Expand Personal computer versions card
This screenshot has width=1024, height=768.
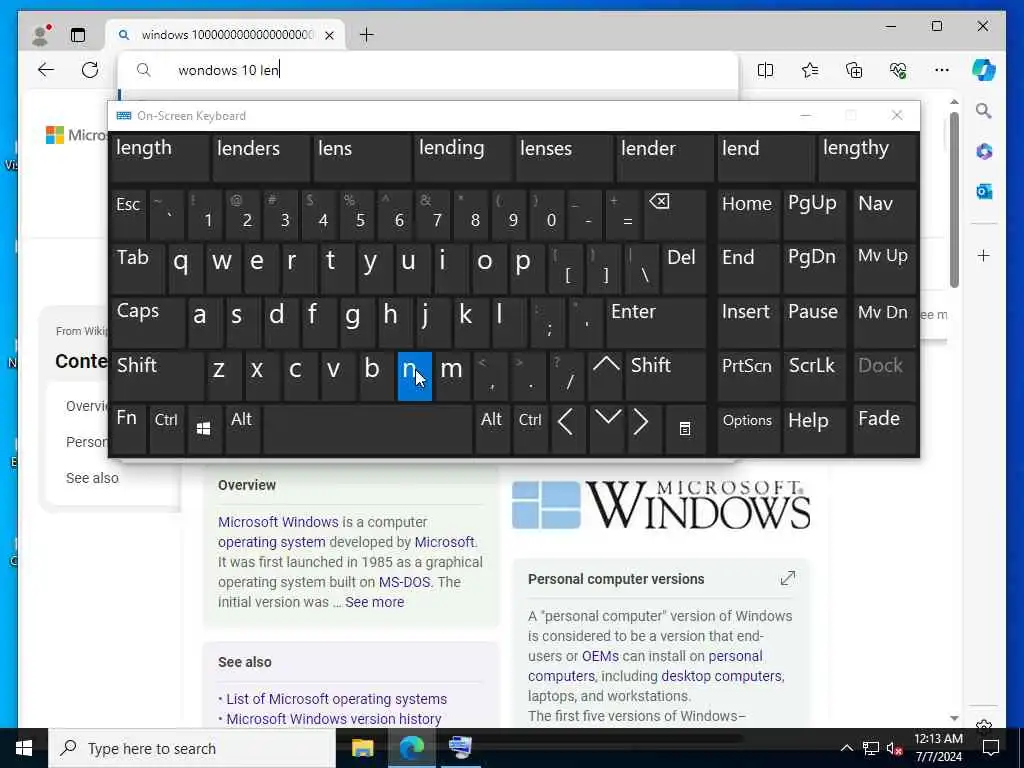click(788, 578)
